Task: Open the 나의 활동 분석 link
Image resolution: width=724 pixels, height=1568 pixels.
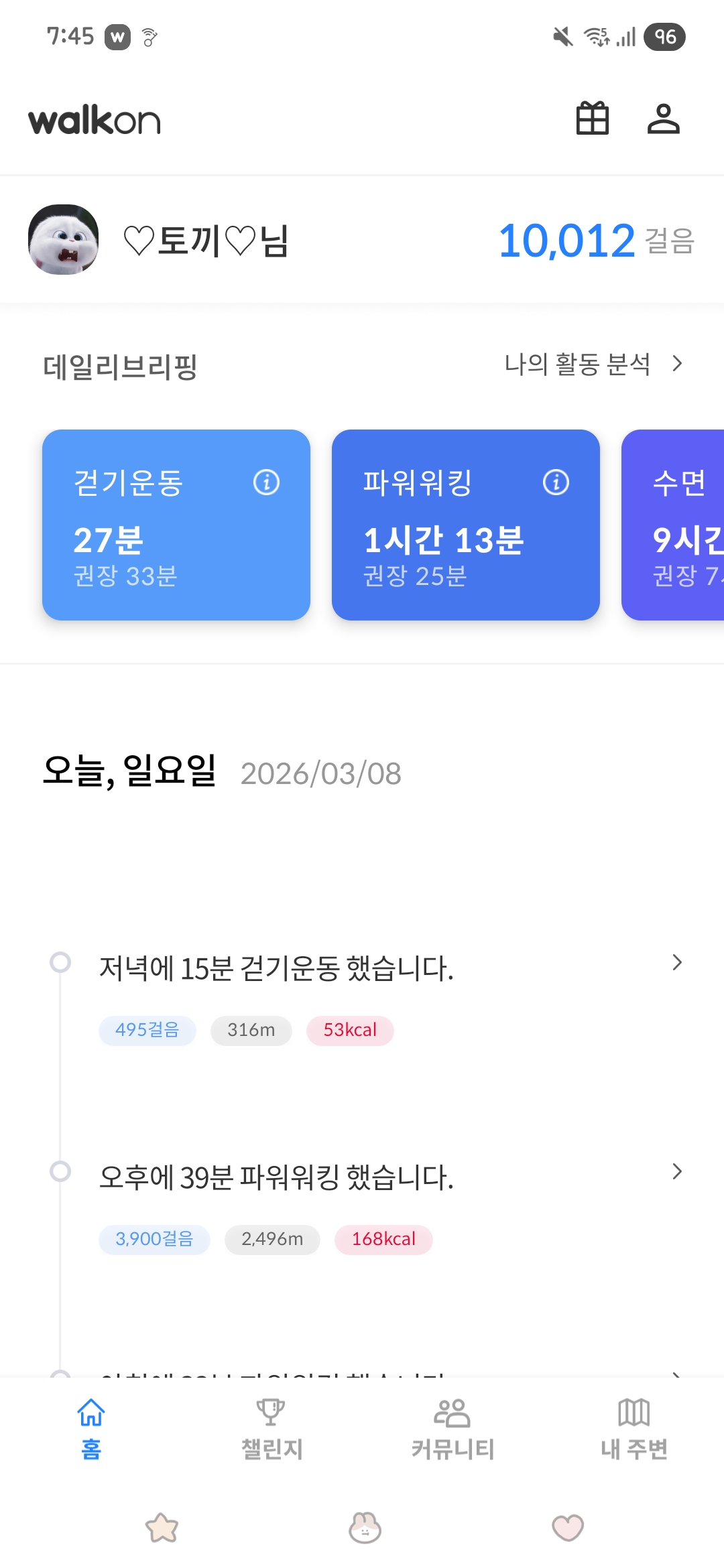Action: point(577,364)
